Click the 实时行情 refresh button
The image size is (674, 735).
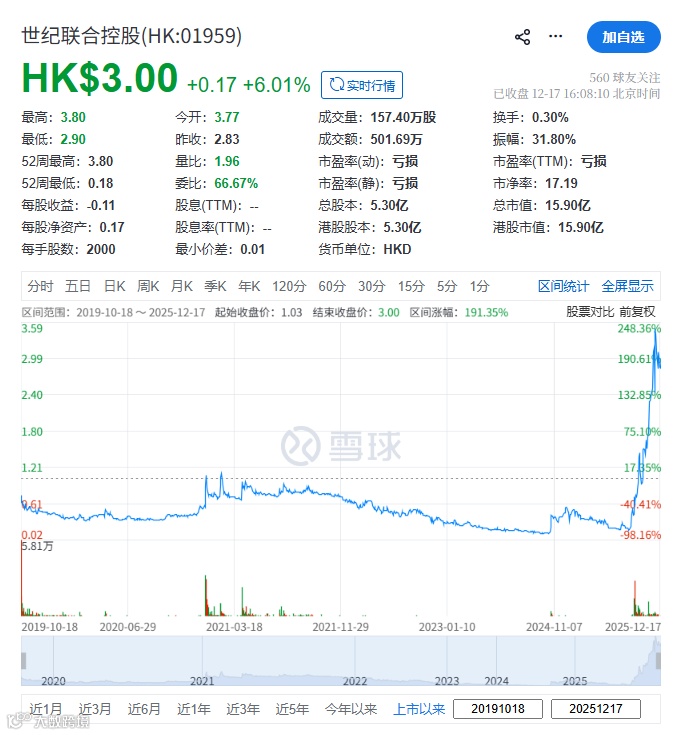tap(362, 85)
